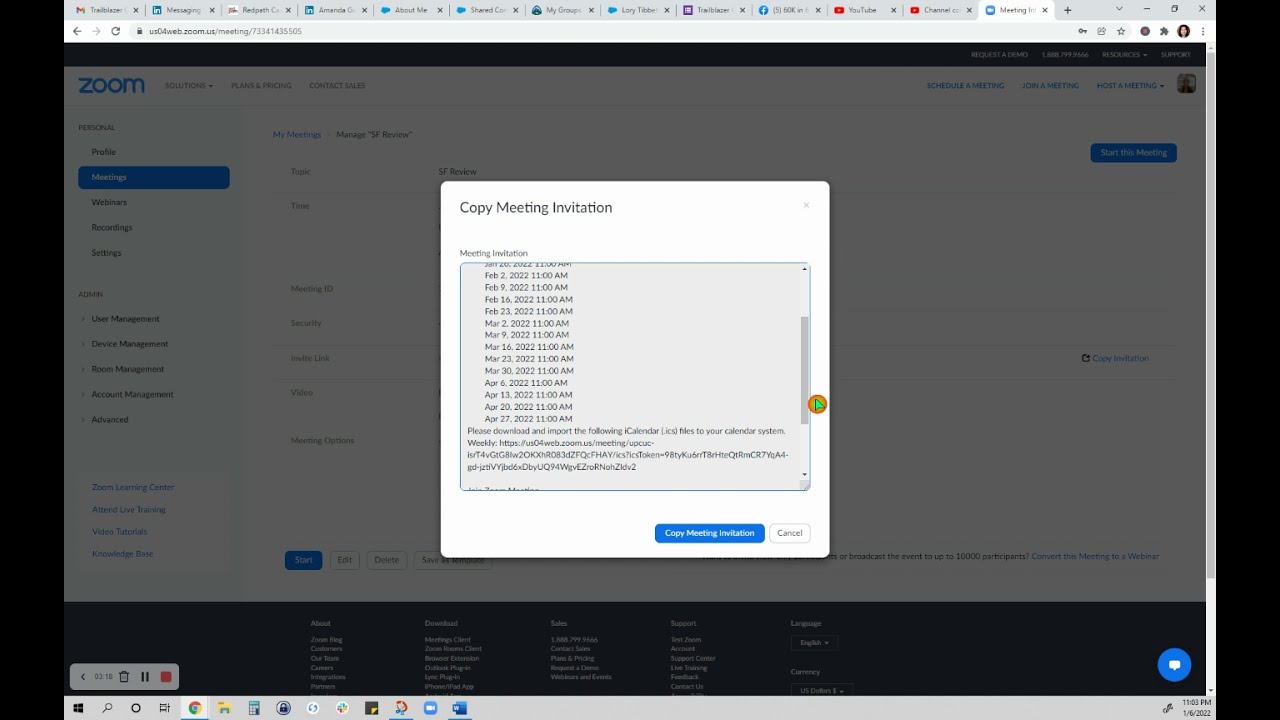Pause the screen recording
Image resolution: width=1280 pixels, height=720 pixels.
[145, 677]
